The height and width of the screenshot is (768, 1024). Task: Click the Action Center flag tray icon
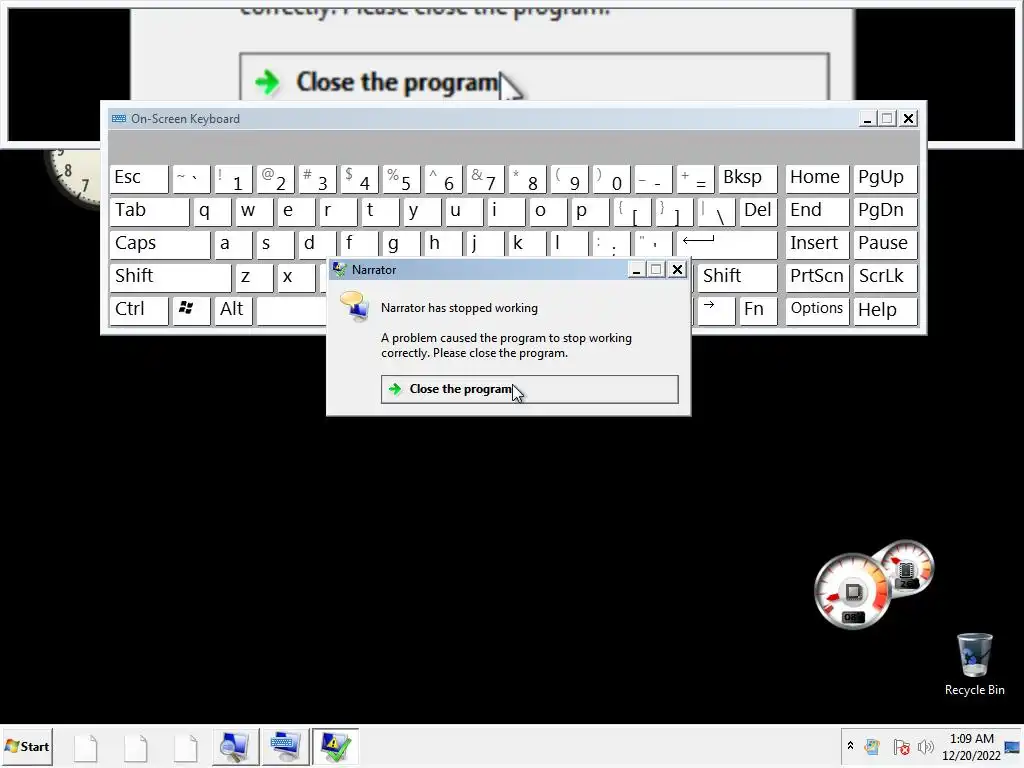click(901, 746)
